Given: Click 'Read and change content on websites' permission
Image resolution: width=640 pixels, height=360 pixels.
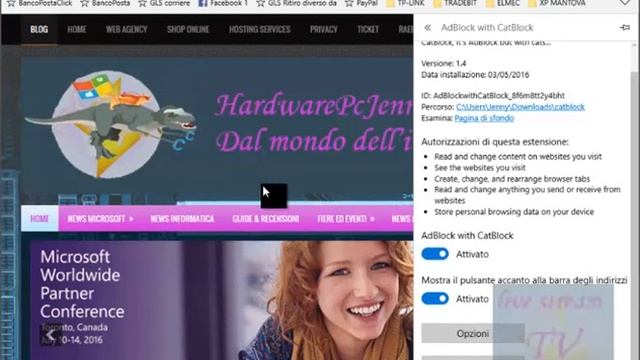Looking at the screenshot, I should click(518, 157).
